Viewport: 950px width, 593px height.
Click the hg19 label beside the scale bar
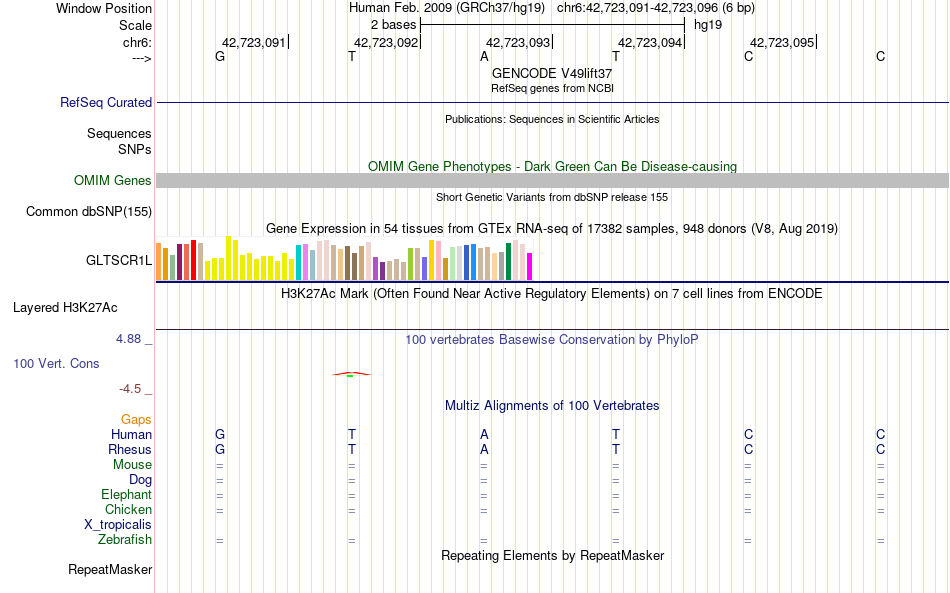coord(708,25)
